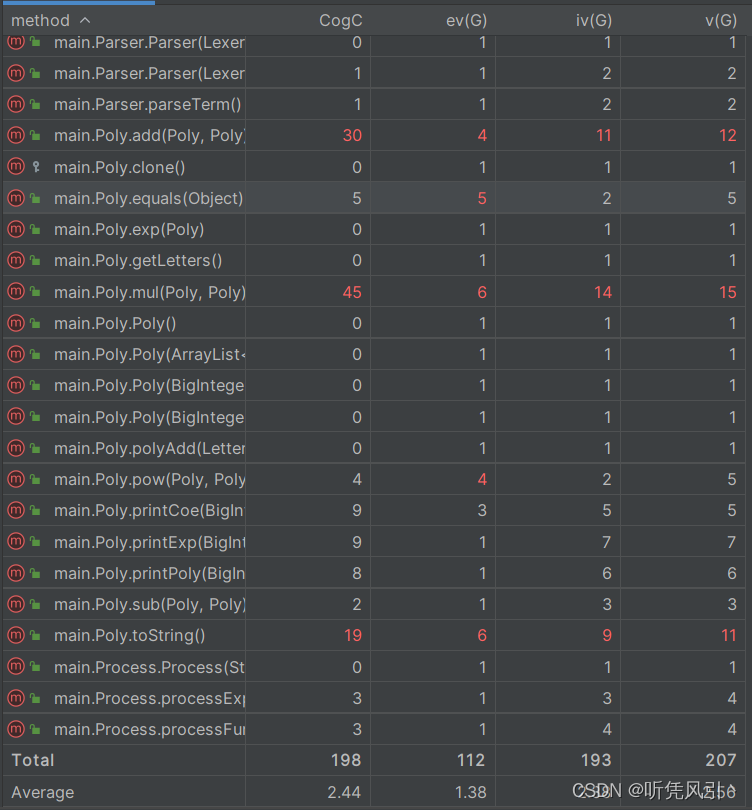The image size is (752, 810).
Task: Click the protected key icon on main.Poly.clone()
Action: click(x=36, y=167)
